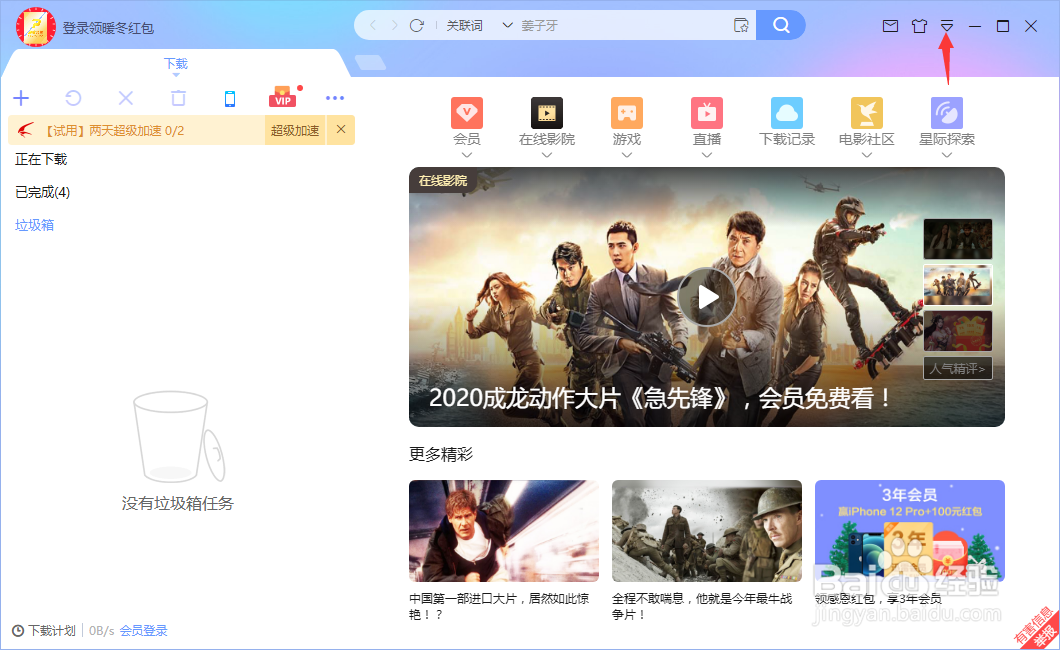Open the new blank tab
Viewport: 1060px width, 650px height.
coord(370,63)
